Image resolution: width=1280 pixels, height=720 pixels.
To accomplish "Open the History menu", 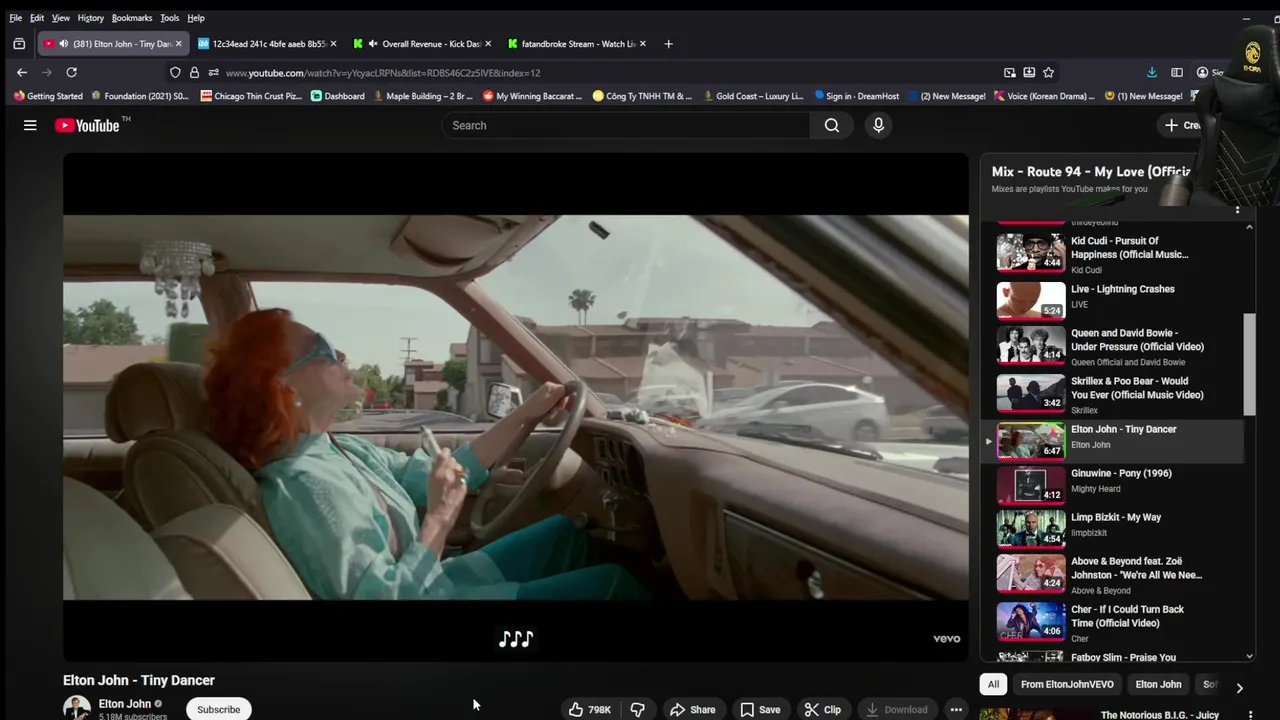I will [x=90, y=18].
